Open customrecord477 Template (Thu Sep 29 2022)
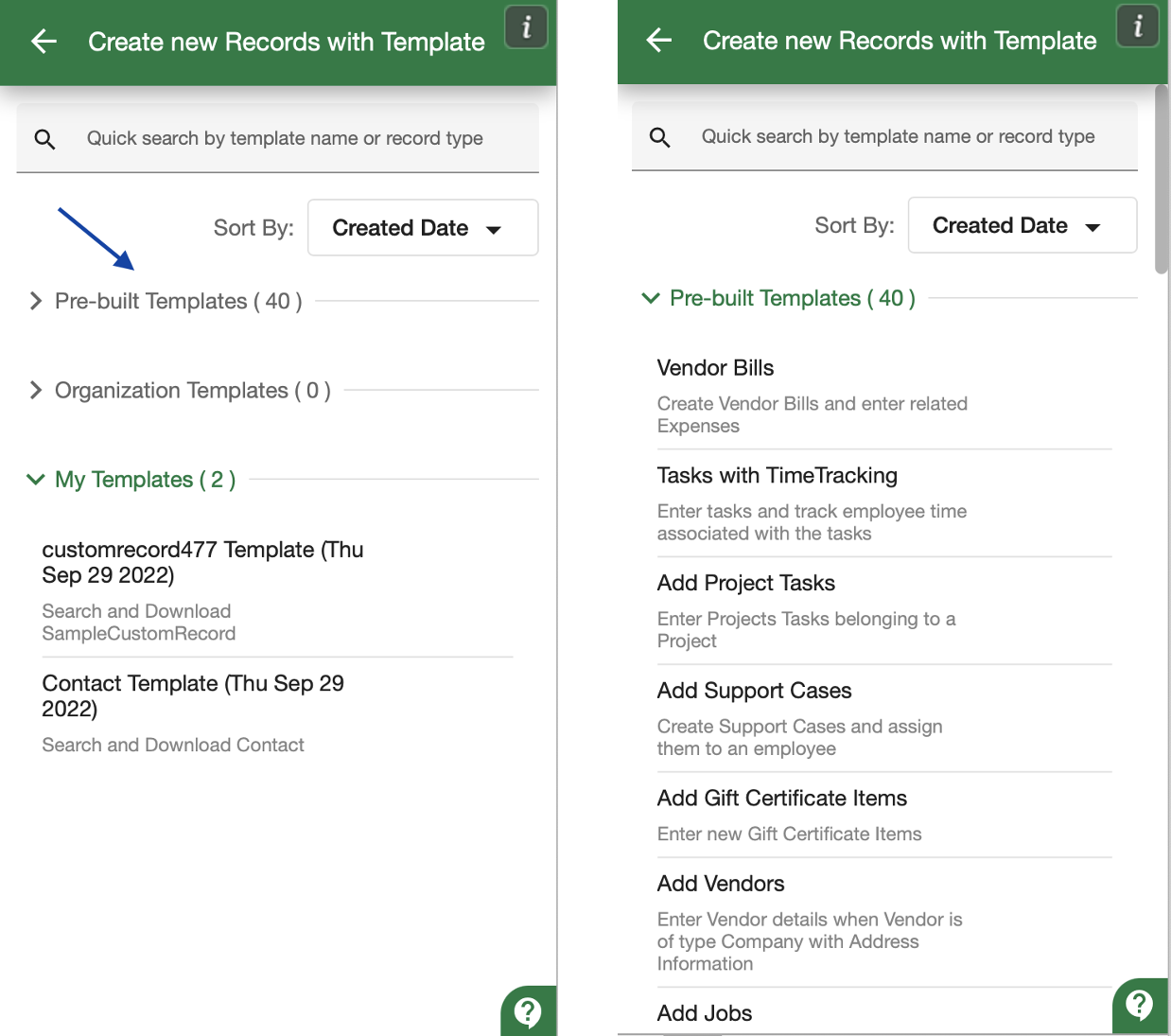This screenshot has height=1036, width=1171. [202, 562]
